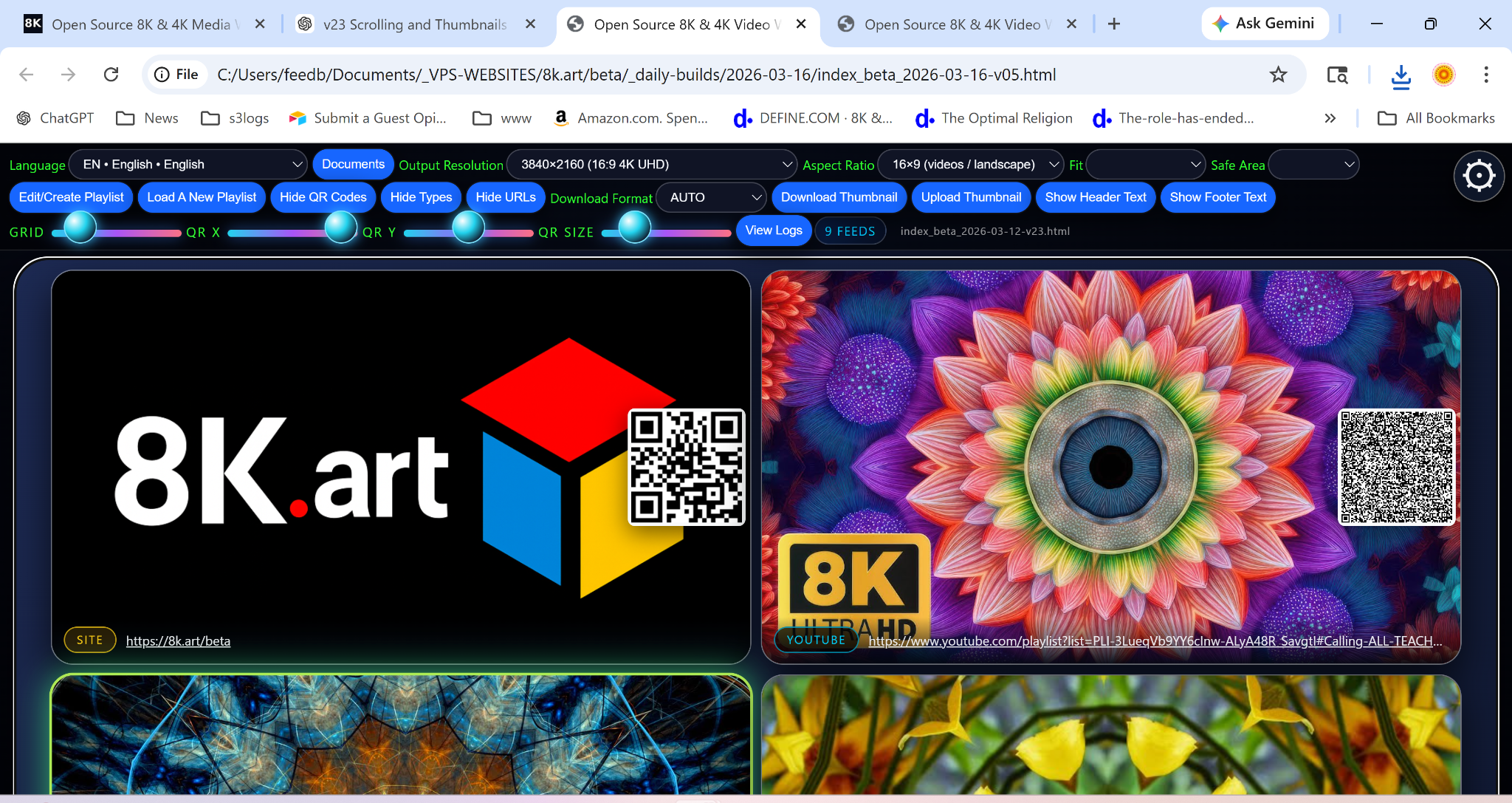Open the YouTube playlist URL link
Image resolution: width=1512 pixels, height=803 pixels.
click(1155, 641)
